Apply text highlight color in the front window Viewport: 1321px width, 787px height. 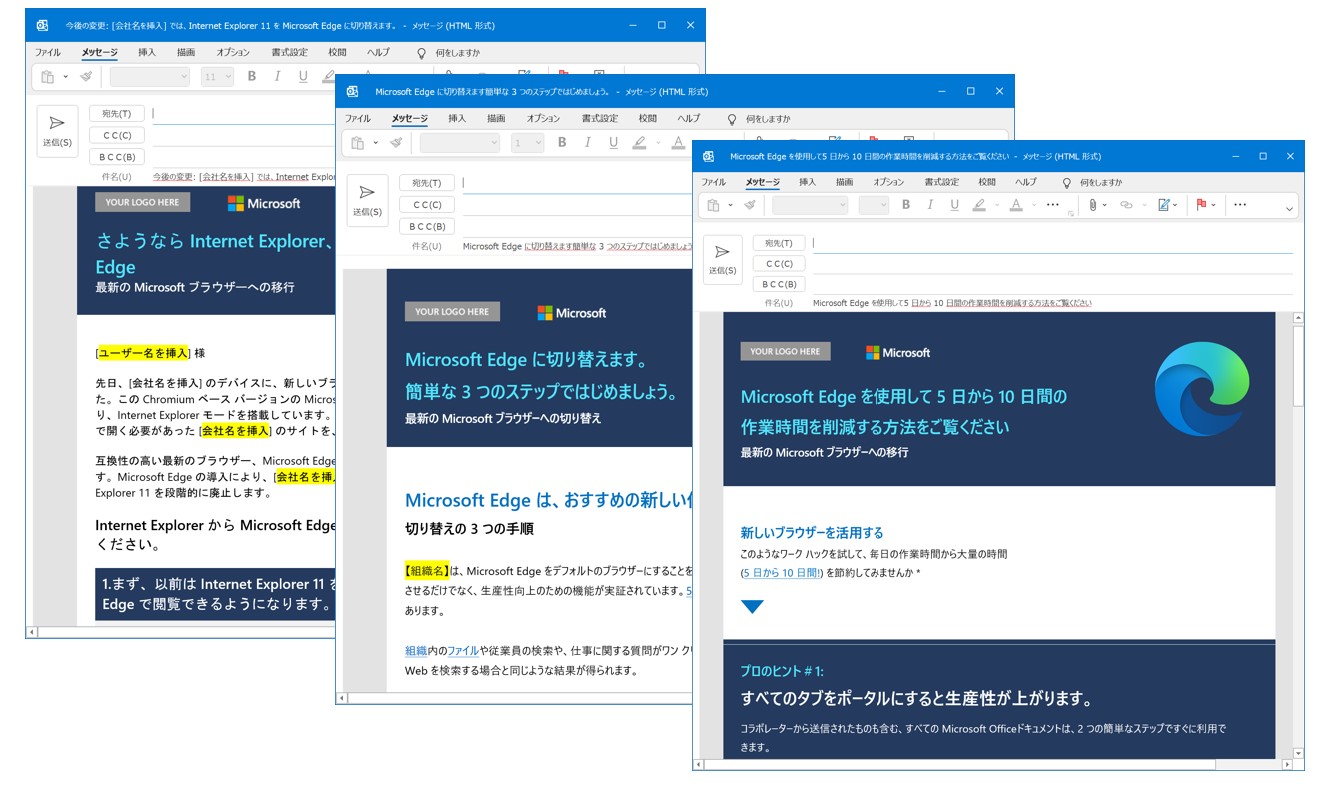coord(979,205)
